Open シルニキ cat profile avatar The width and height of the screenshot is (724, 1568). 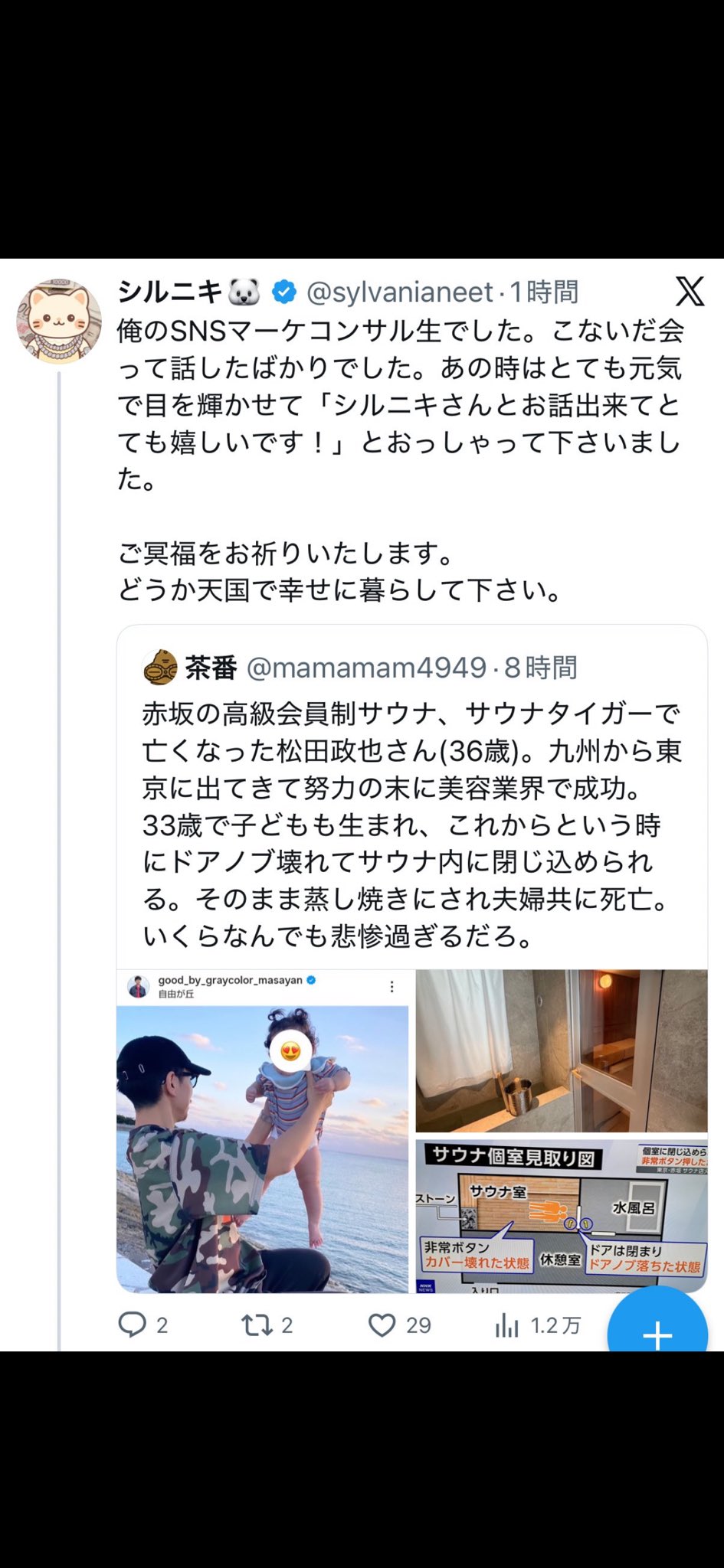point(59,321)
